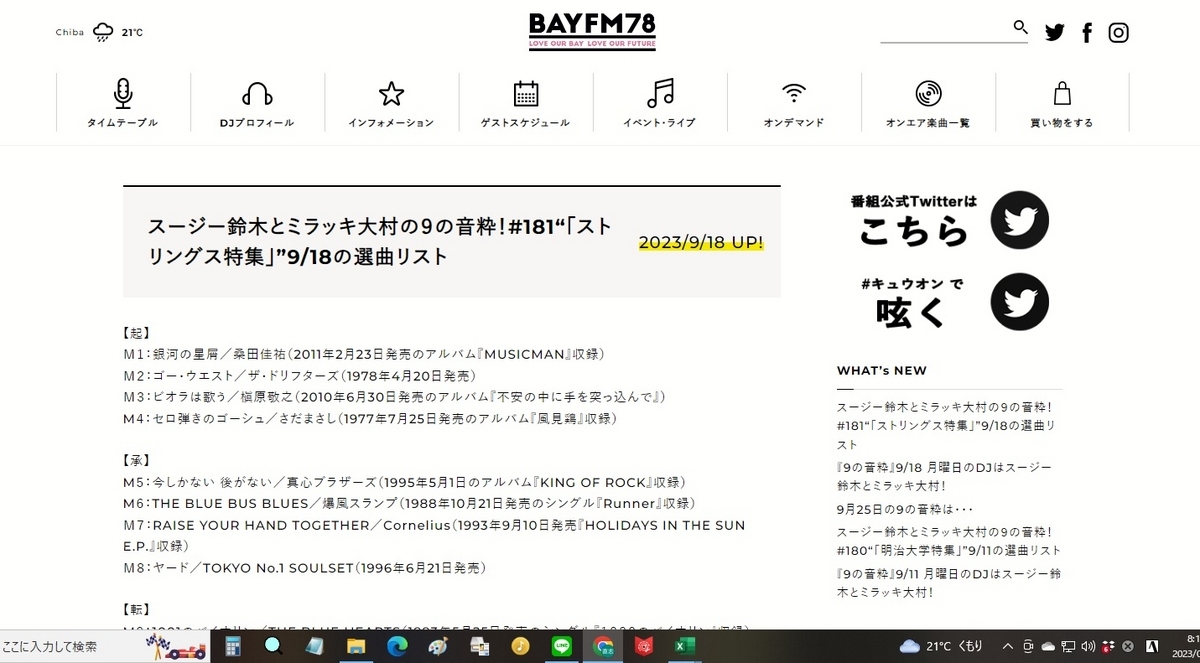Click the 【転】 section marker
1200x663 pixels.
(x=136, y=609)
